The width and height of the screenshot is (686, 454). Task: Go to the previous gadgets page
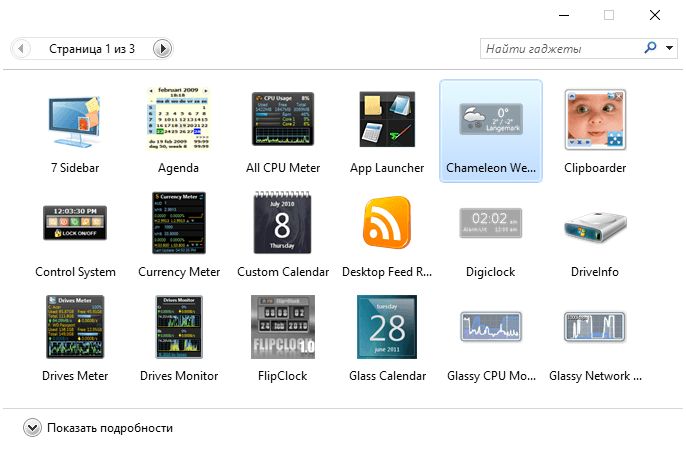tap(21, 48)
